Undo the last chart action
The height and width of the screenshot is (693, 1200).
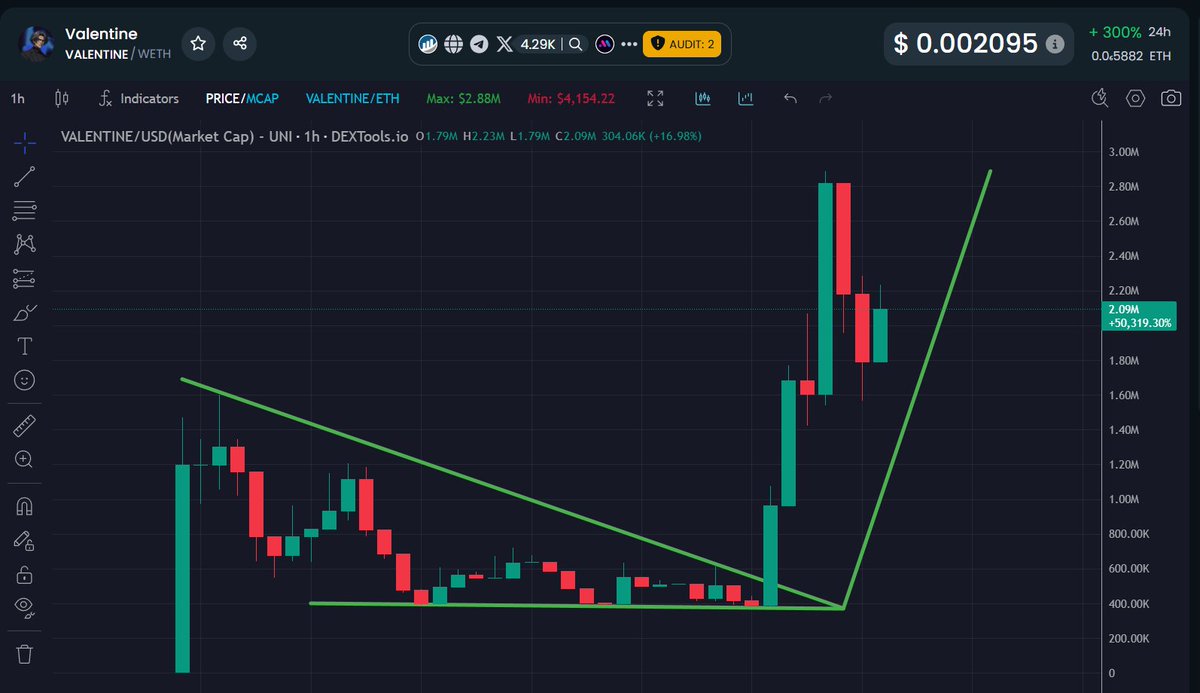tap(790, 98)
